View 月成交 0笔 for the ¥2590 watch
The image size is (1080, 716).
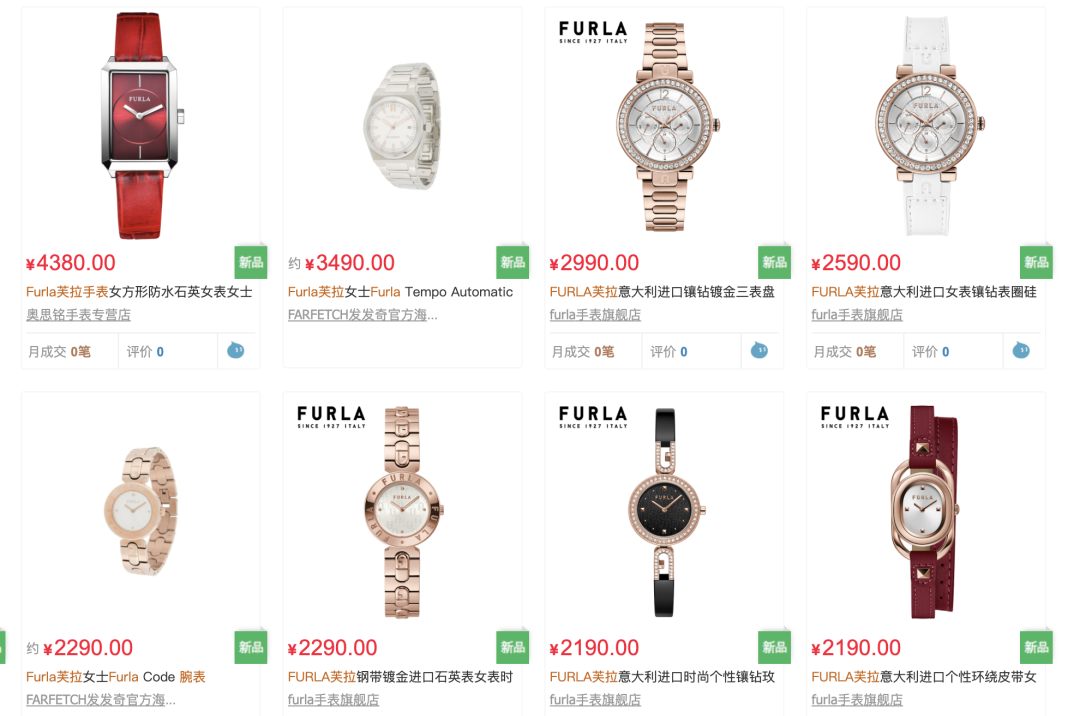tap(844, 351)
